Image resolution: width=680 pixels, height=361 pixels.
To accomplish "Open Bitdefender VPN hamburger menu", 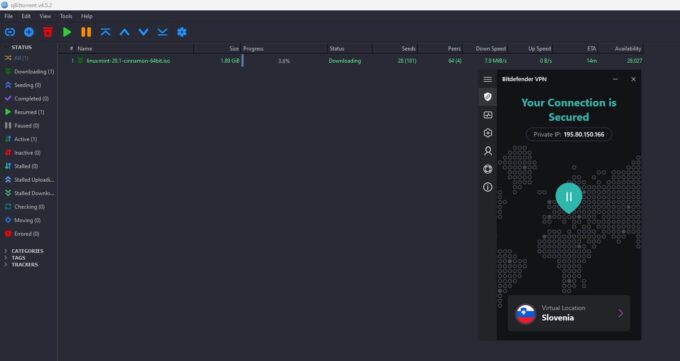I will point(487,79).
